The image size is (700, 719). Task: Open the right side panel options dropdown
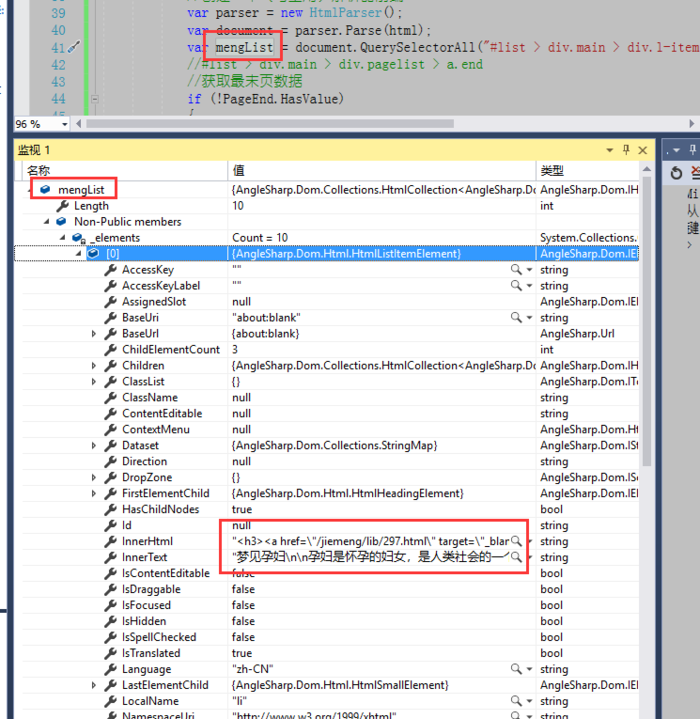[676, 150]
